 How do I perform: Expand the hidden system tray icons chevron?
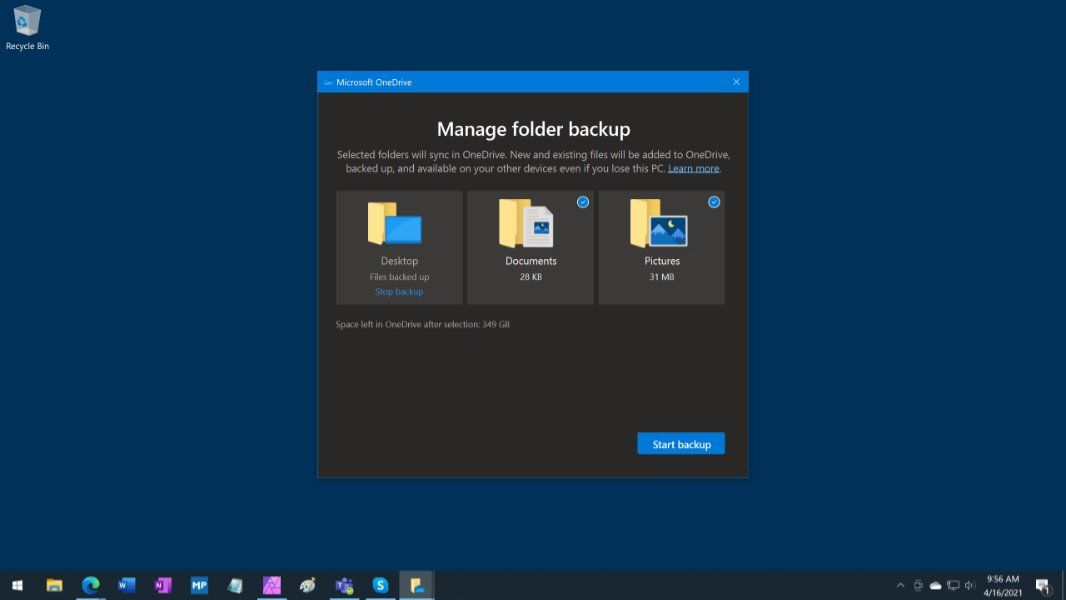[900, 586]
